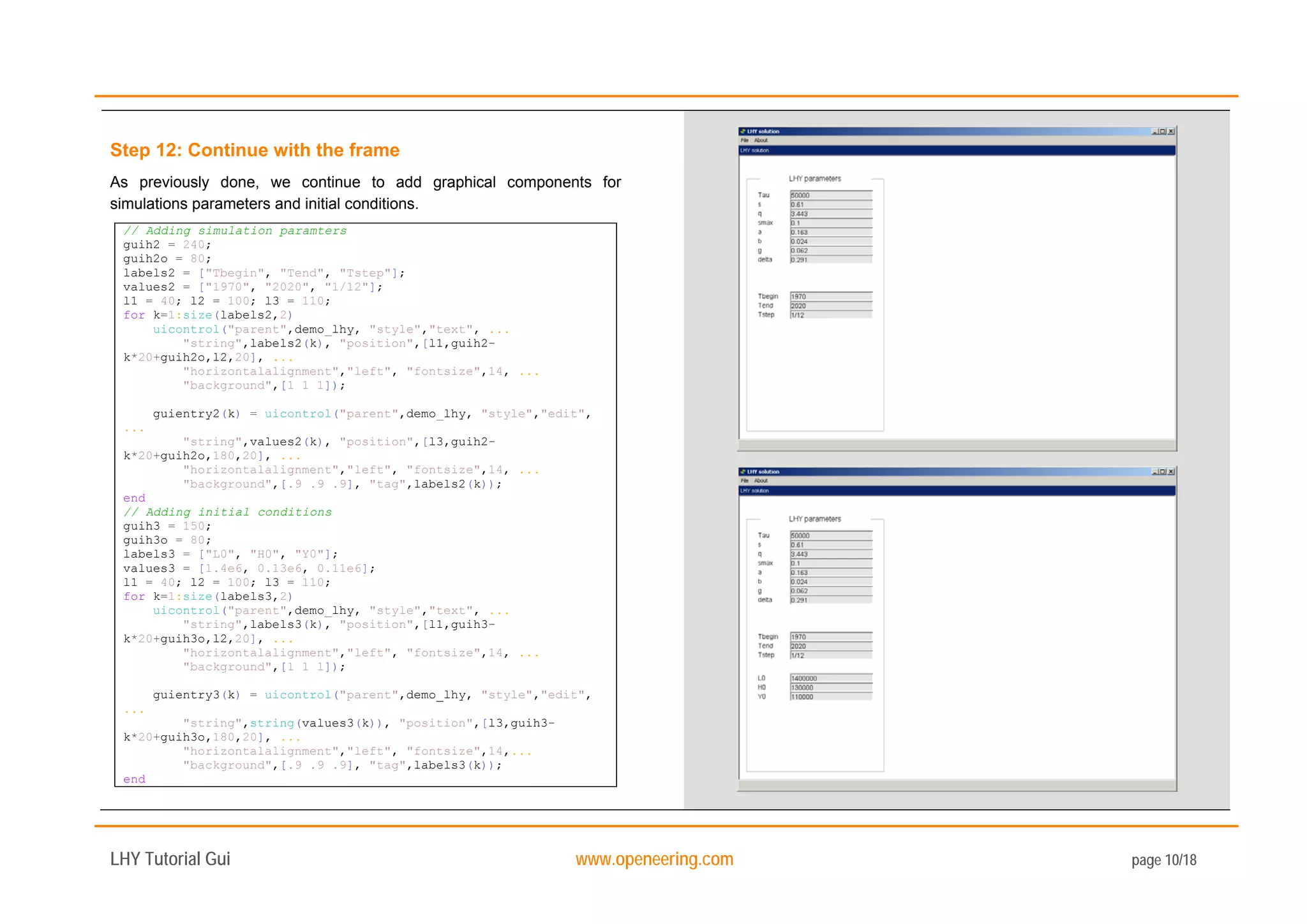Edit delta field 0.291 in upper window
Screen dimensions: 1307x924
pos(831,260)
